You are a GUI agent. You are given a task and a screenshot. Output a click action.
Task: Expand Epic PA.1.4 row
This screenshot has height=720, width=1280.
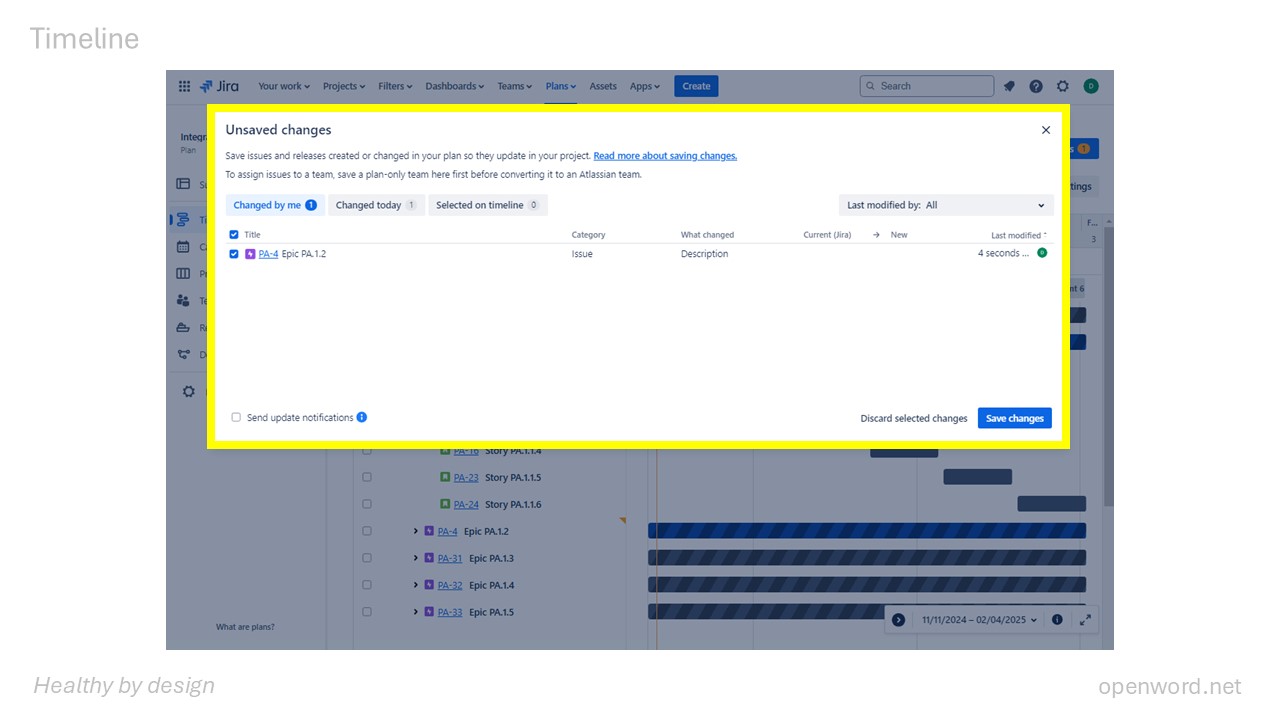tap(416, 585)
